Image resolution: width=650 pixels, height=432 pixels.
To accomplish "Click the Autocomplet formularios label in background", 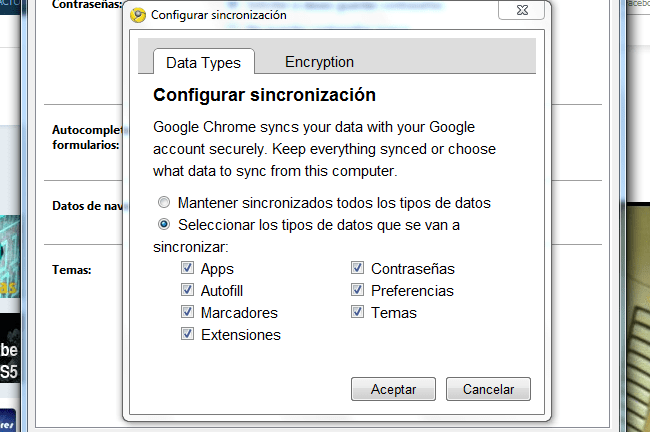I will point(87,137).
